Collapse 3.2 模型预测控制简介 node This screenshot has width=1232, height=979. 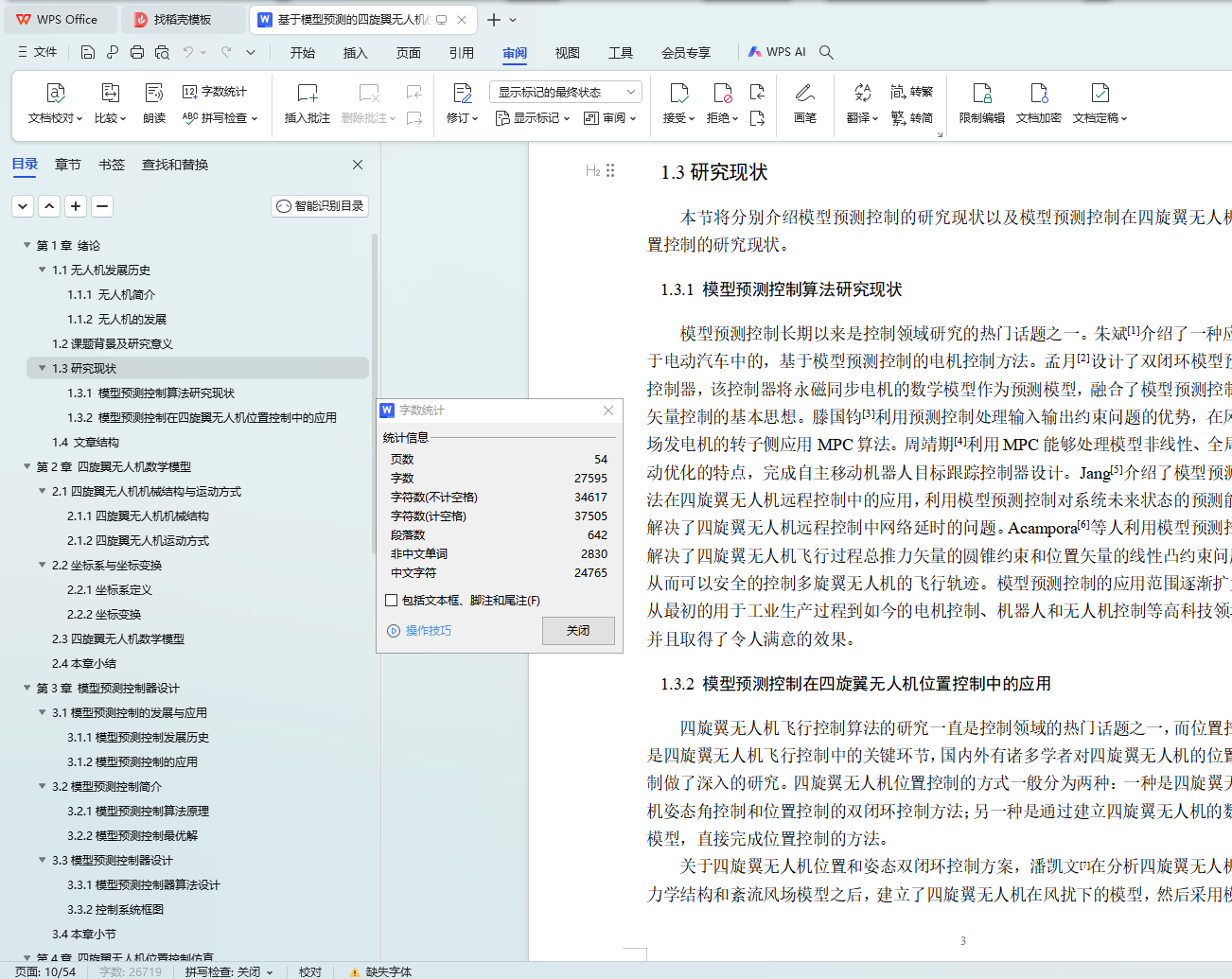coord(43,786)
